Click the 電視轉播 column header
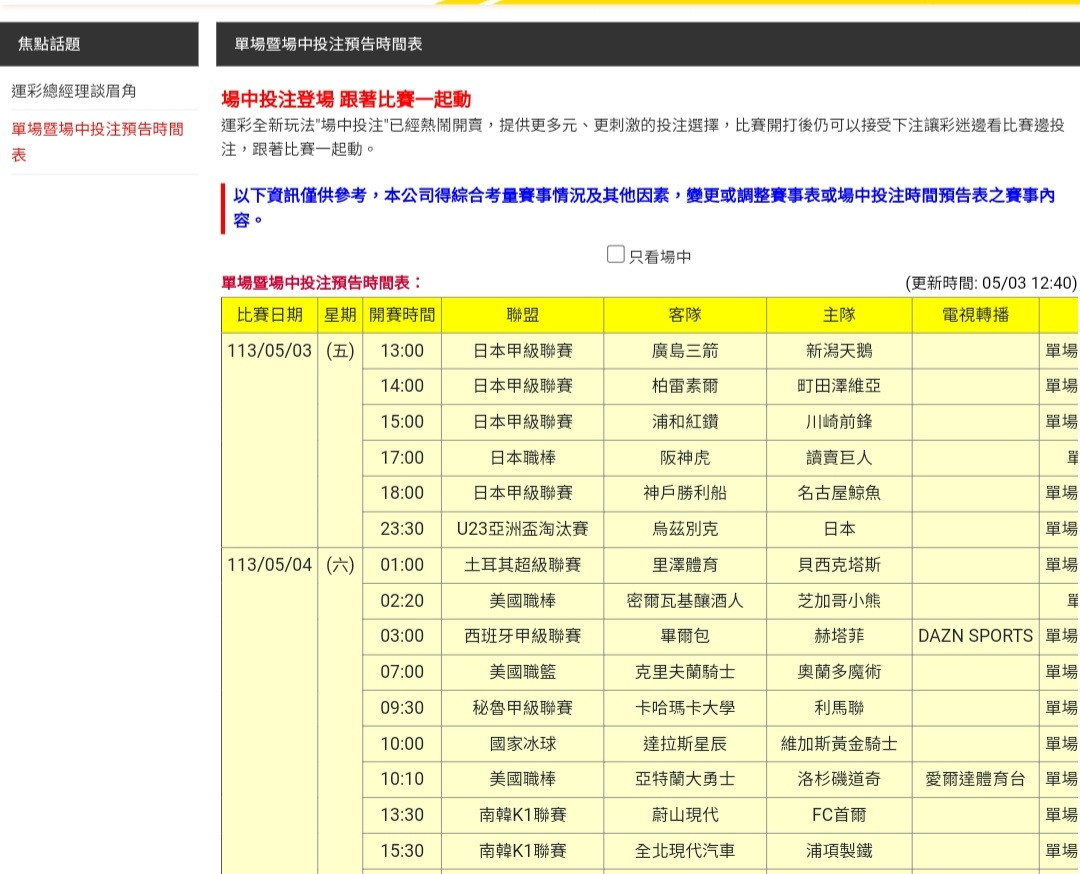1080x874 pixels. coord(975,315)
